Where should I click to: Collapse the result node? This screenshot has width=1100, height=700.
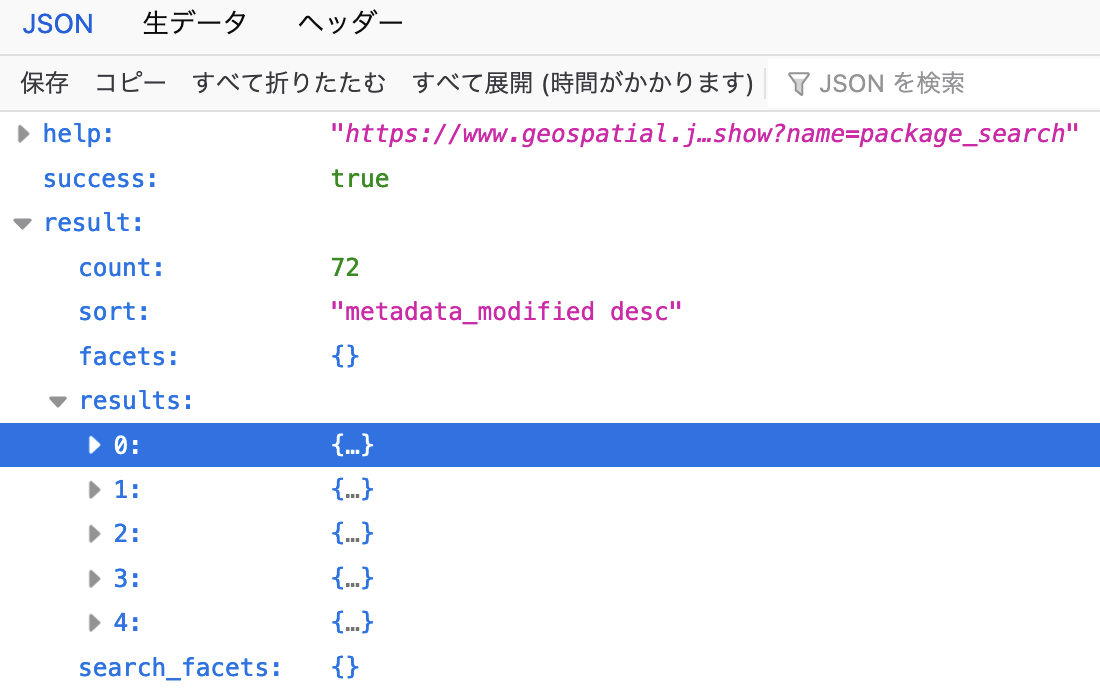[x=22, y=222]
